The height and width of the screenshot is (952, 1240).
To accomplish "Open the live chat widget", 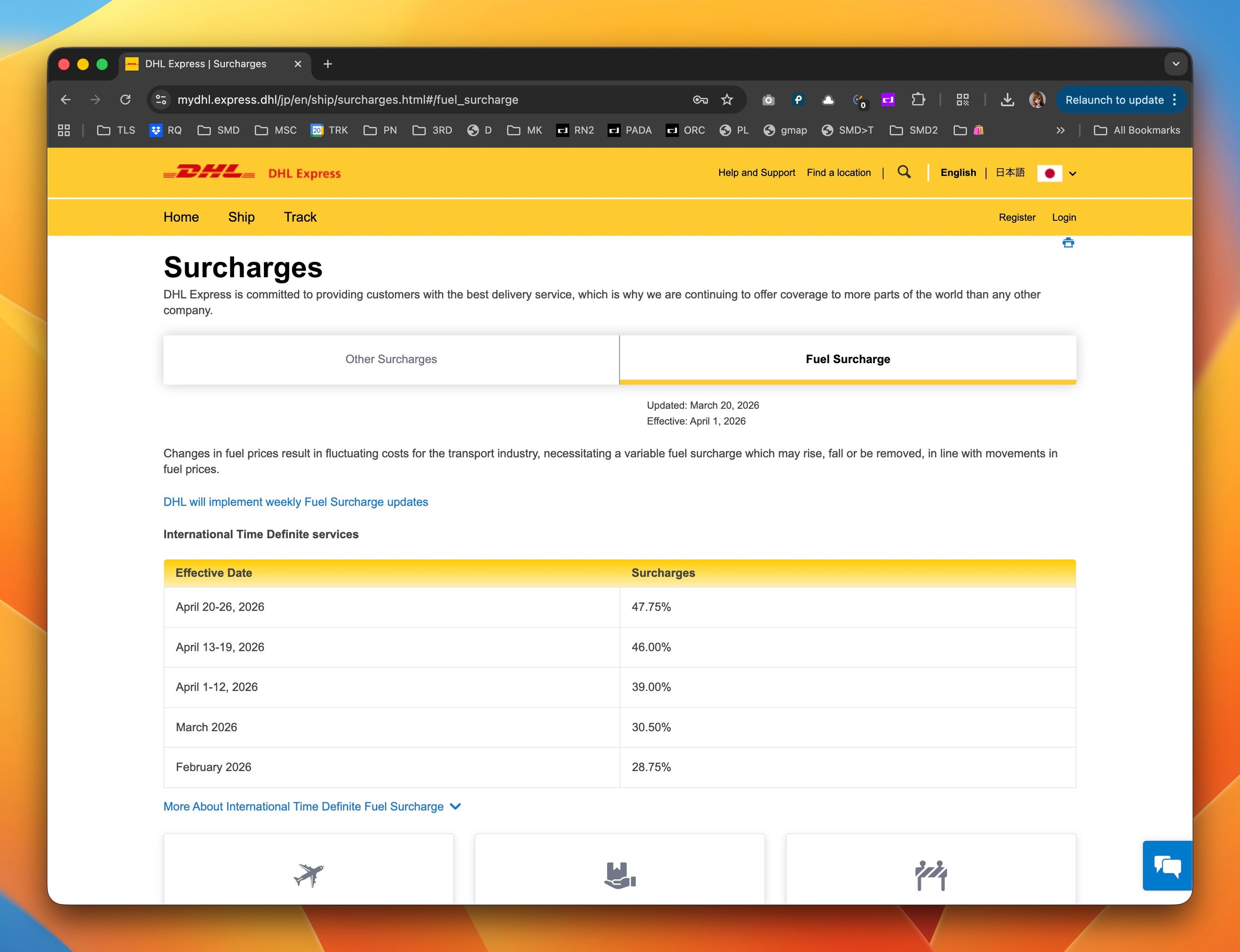I will [1167, 865].
